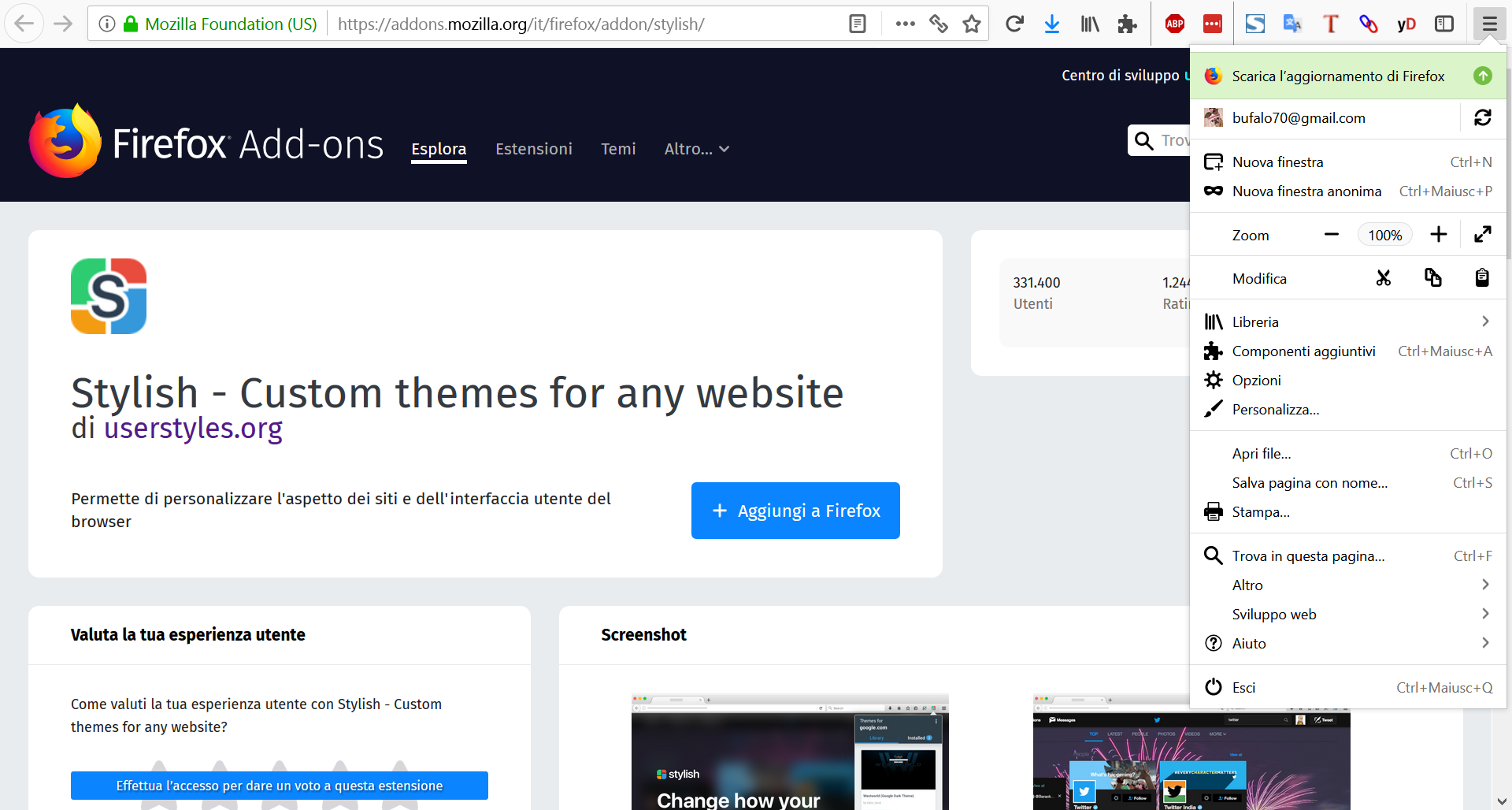Paste with the clipboard icon
Screen dimensions: 1512x810
[x=1482, y=277]
